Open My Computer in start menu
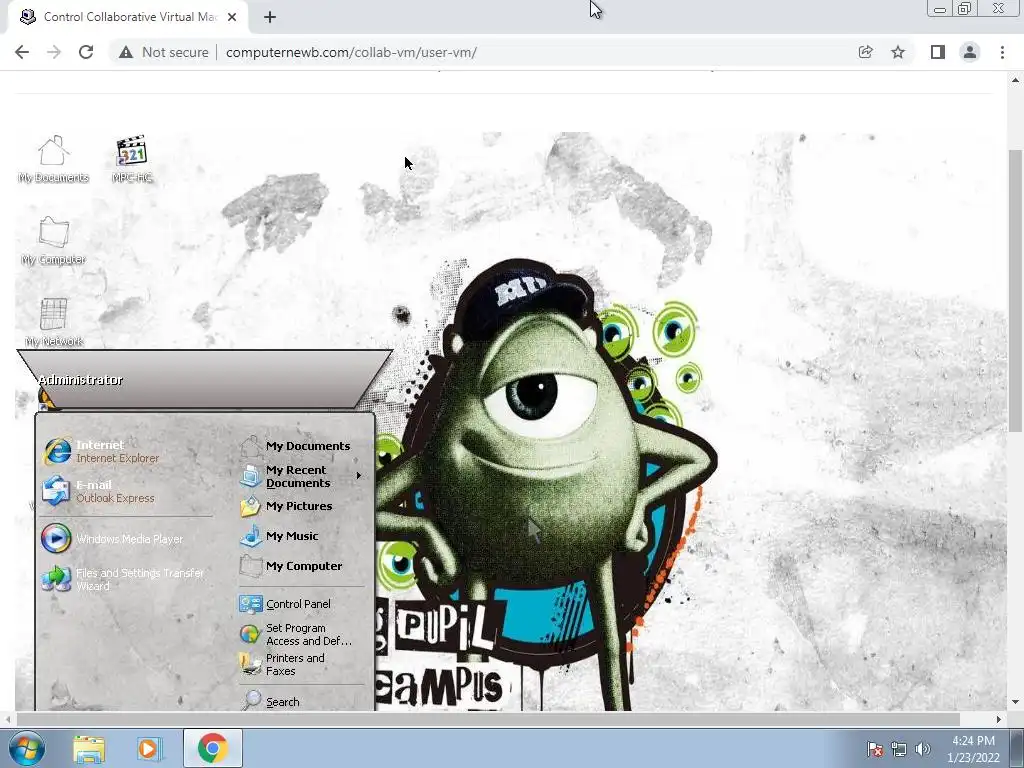This screenshot has height=768, width=1024. [291, 566]
